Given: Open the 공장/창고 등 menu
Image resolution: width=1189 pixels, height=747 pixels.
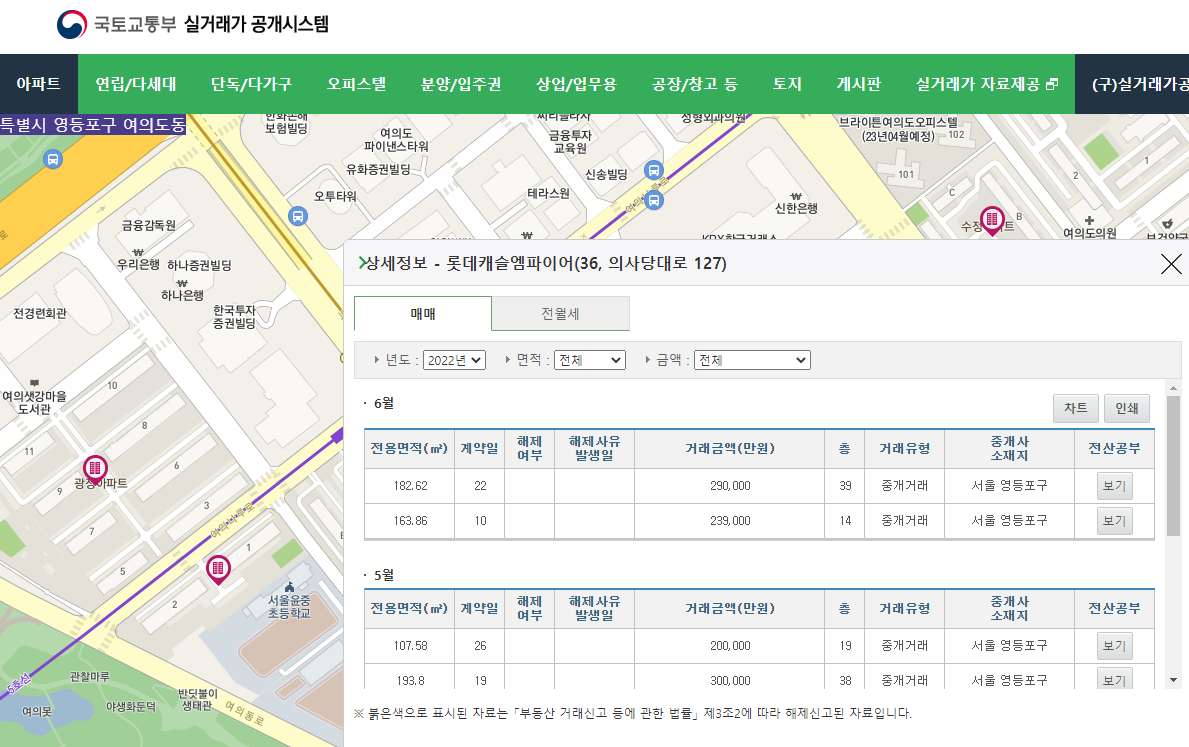Looking at the screenshot, I should click(695, 84).
